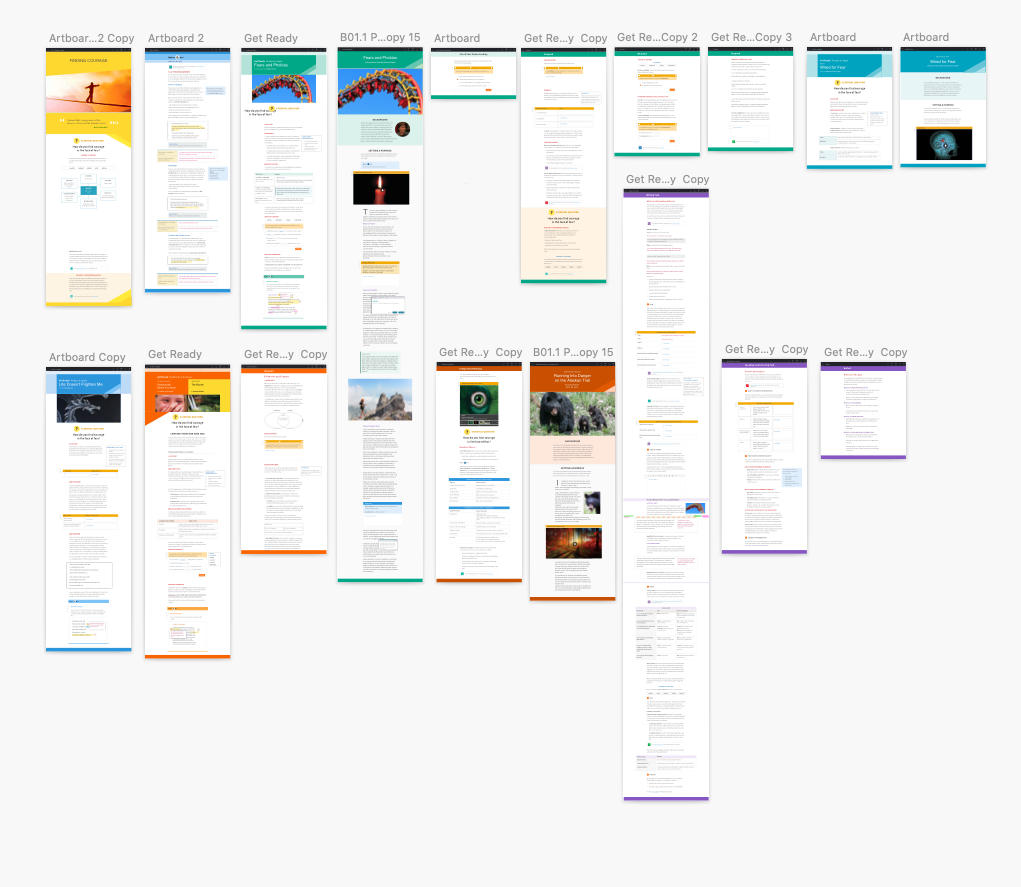This screenshot has height=887, width=1021.
Task: Click the "Get Re...Copy 3" artboard title
Action: click(x=751, y=38)
